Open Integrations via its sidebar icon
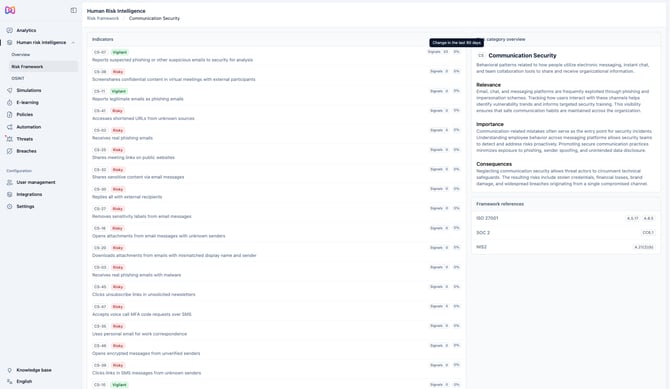The height and width of the screenshot is (389, 670). [9, 194]
